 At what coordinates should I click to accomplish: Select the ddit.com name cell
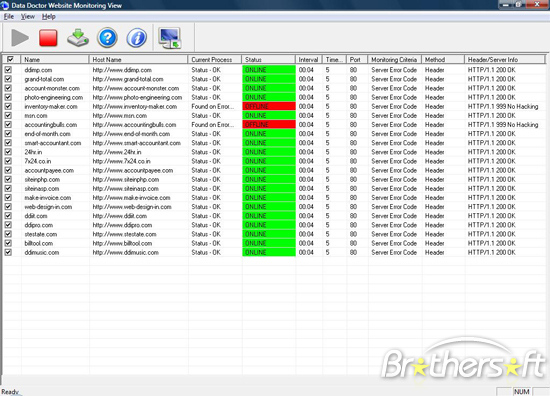coord(36,216)
